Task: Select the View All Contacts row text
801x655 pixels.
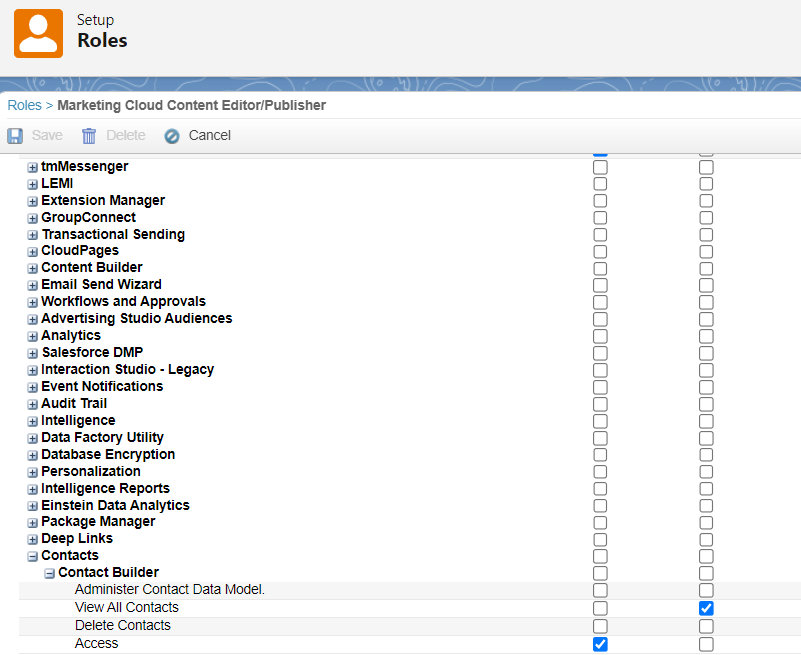Action: [x=127, y=607]
